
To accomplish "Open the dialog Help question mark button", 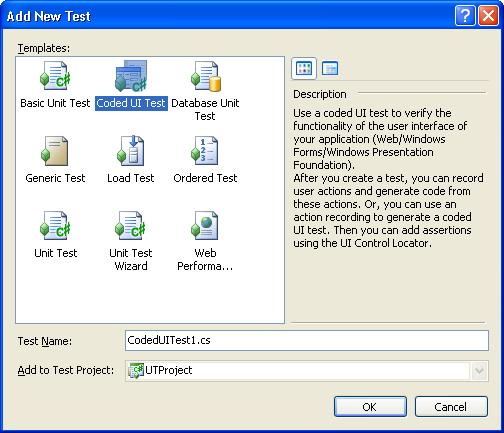I will pyautogui.click(x=465, y=15).
